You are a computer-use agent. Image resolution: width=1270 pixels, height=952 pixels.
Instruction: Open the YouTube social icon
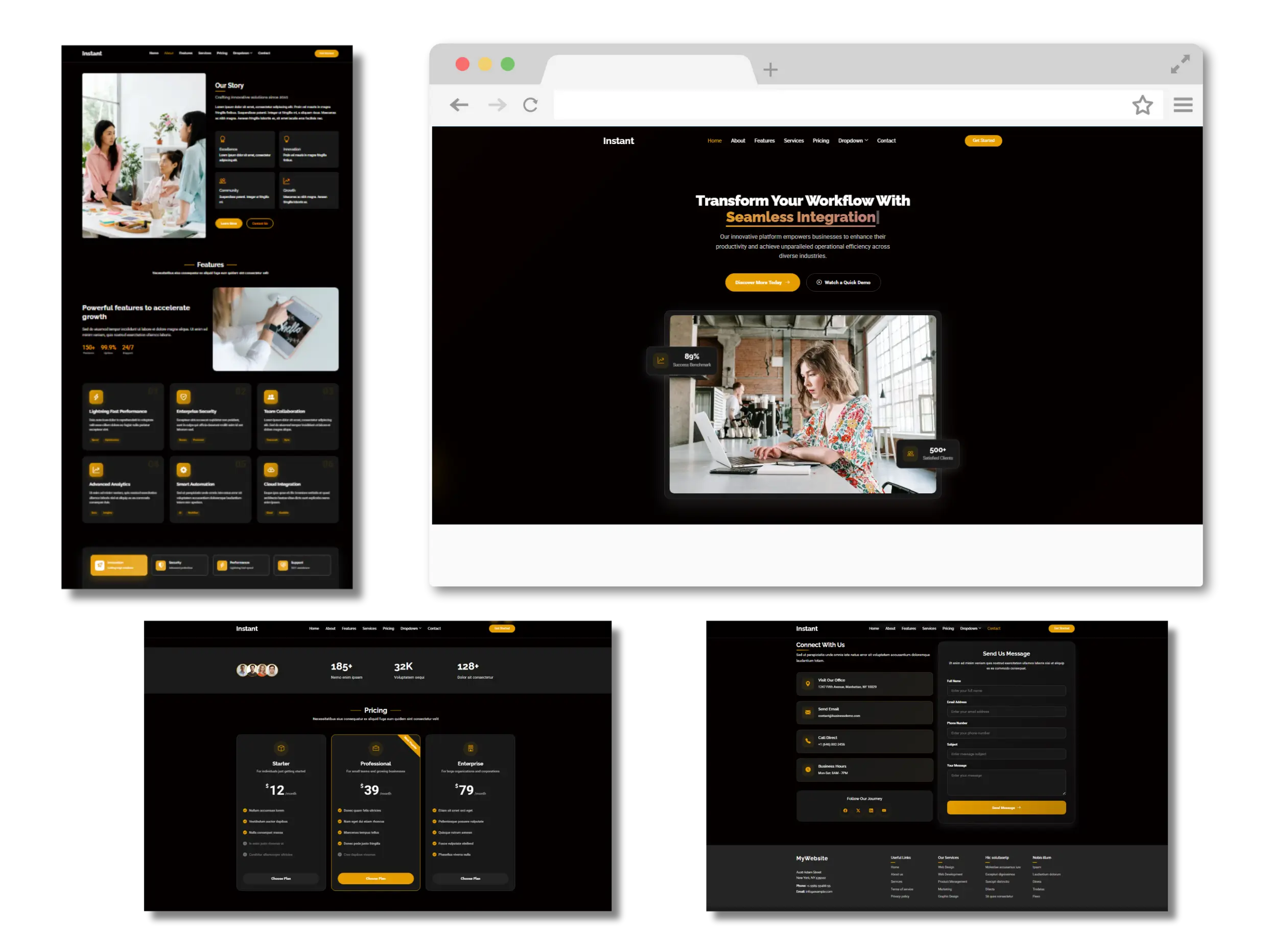[884, 810]
